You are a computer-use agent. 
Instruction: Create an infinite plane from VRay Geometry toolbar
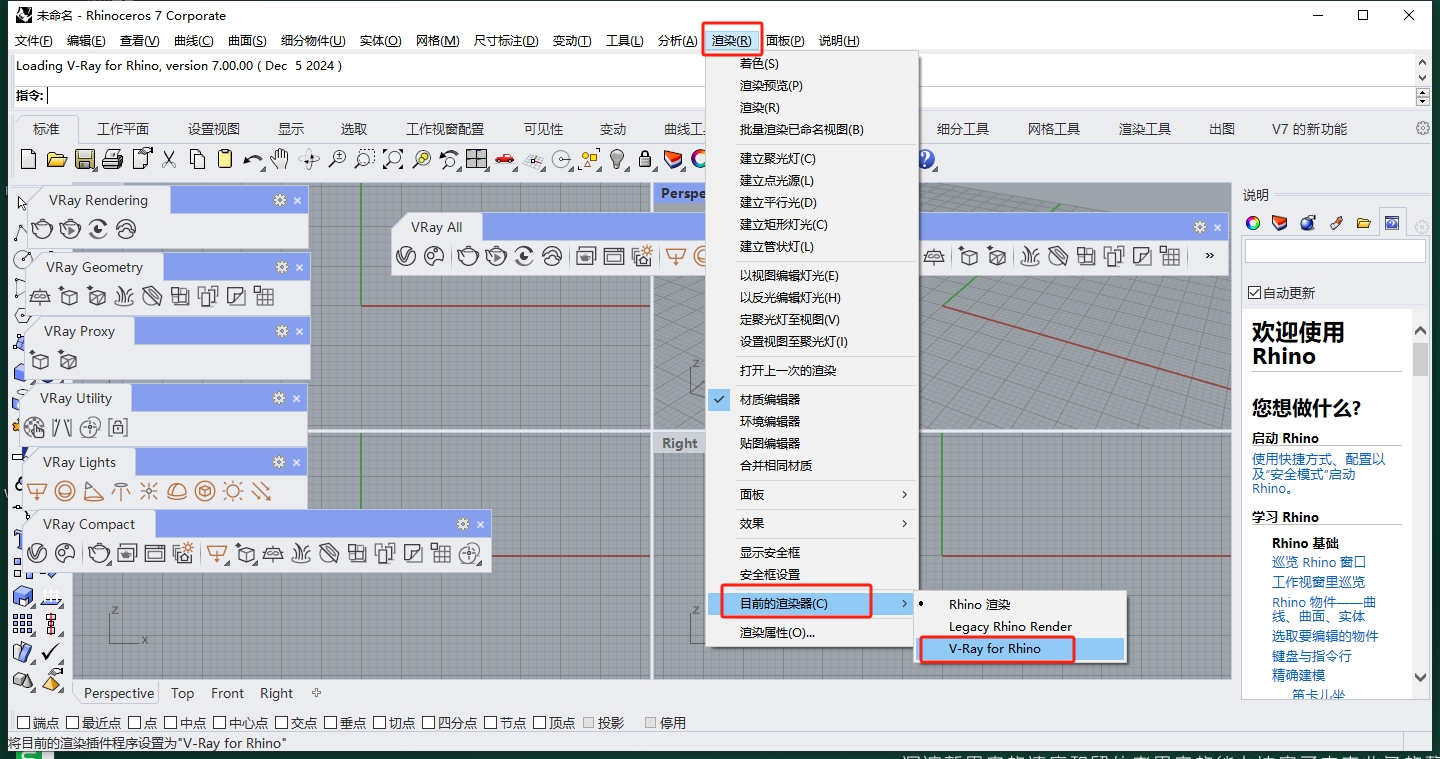(x=39, y=297)
